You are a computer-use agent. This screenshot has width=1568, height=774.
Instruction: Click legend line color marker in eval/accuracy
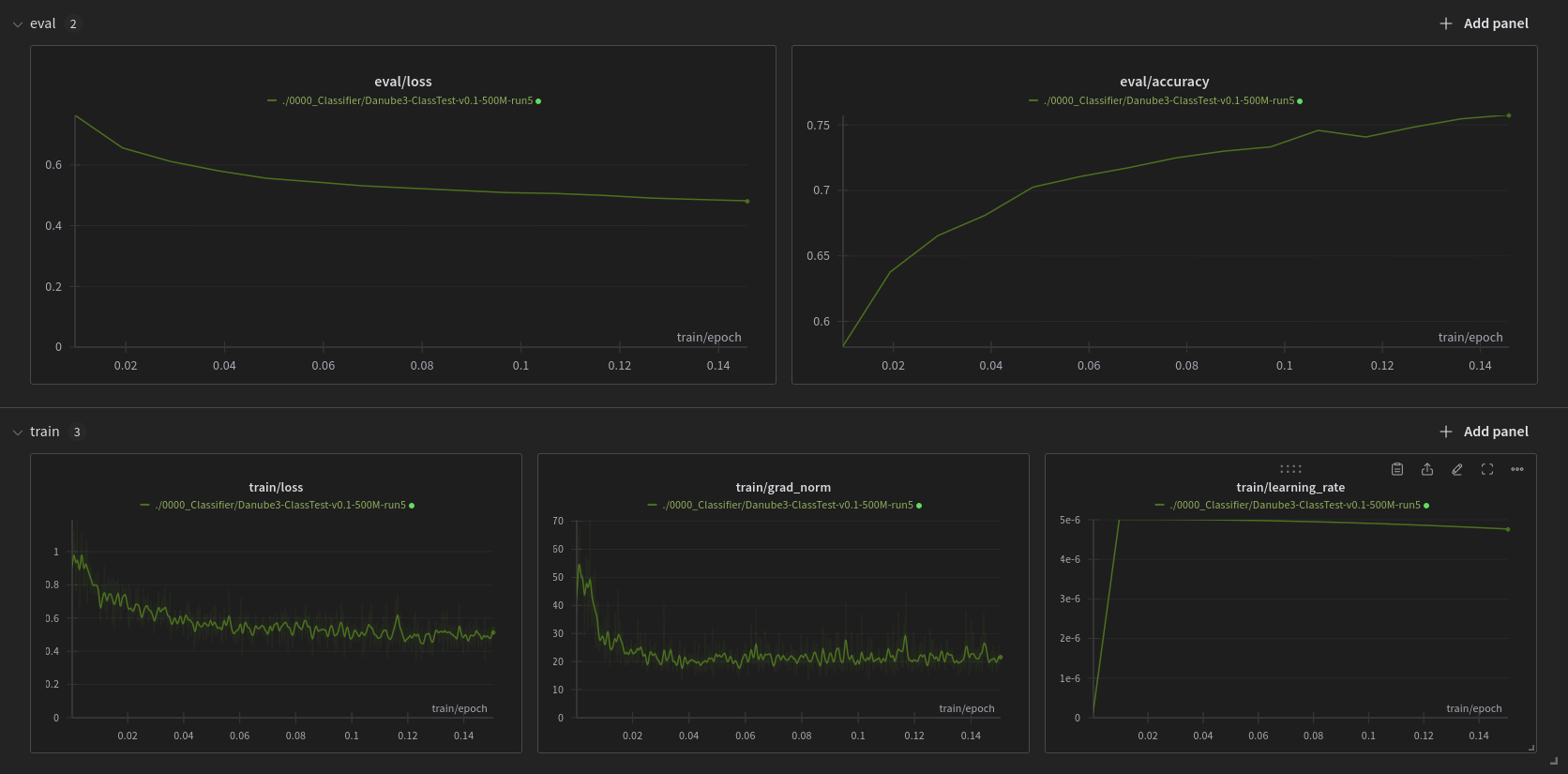coord(1033,100)
